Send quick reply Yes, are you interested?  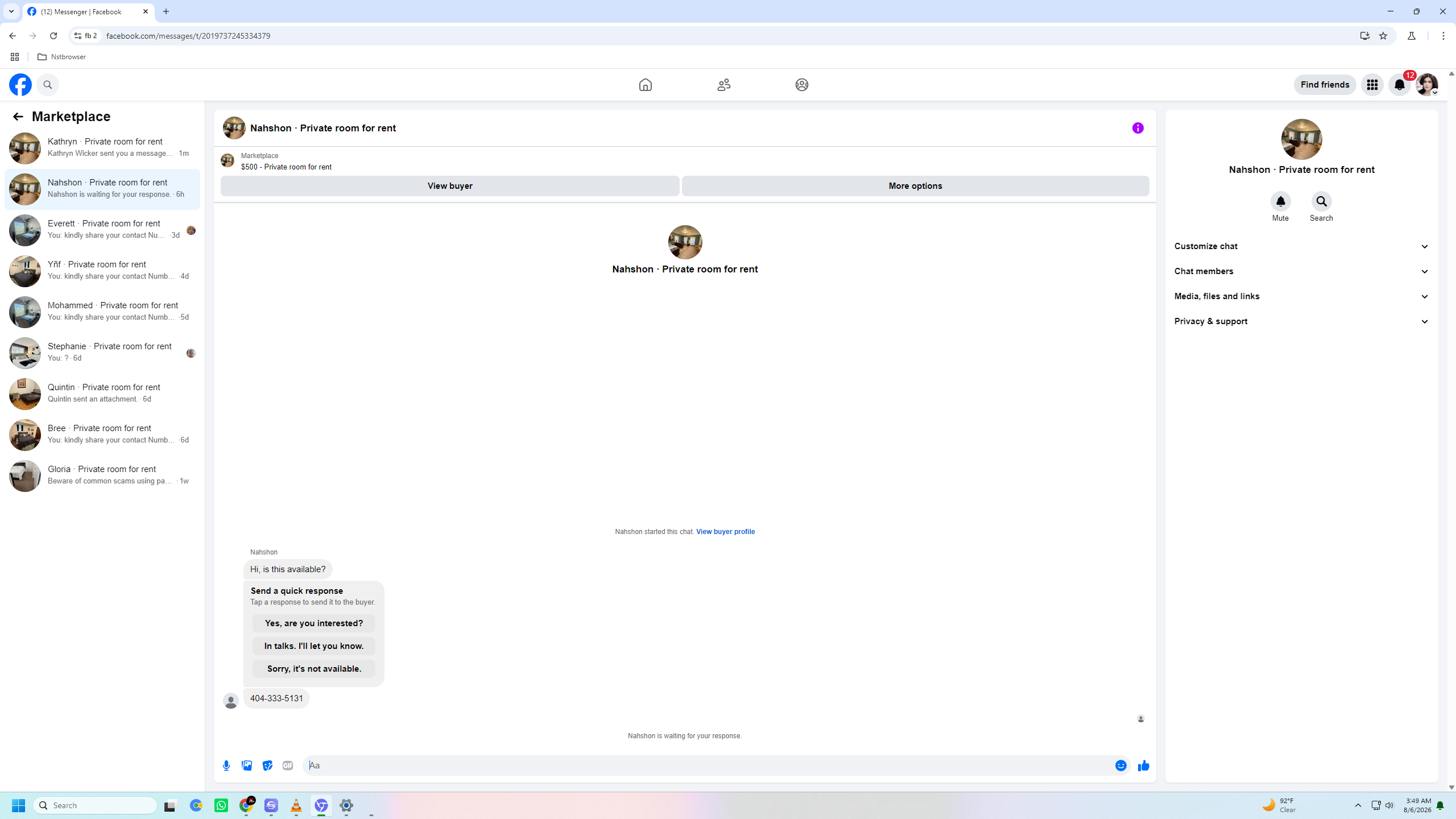(314, 623)
